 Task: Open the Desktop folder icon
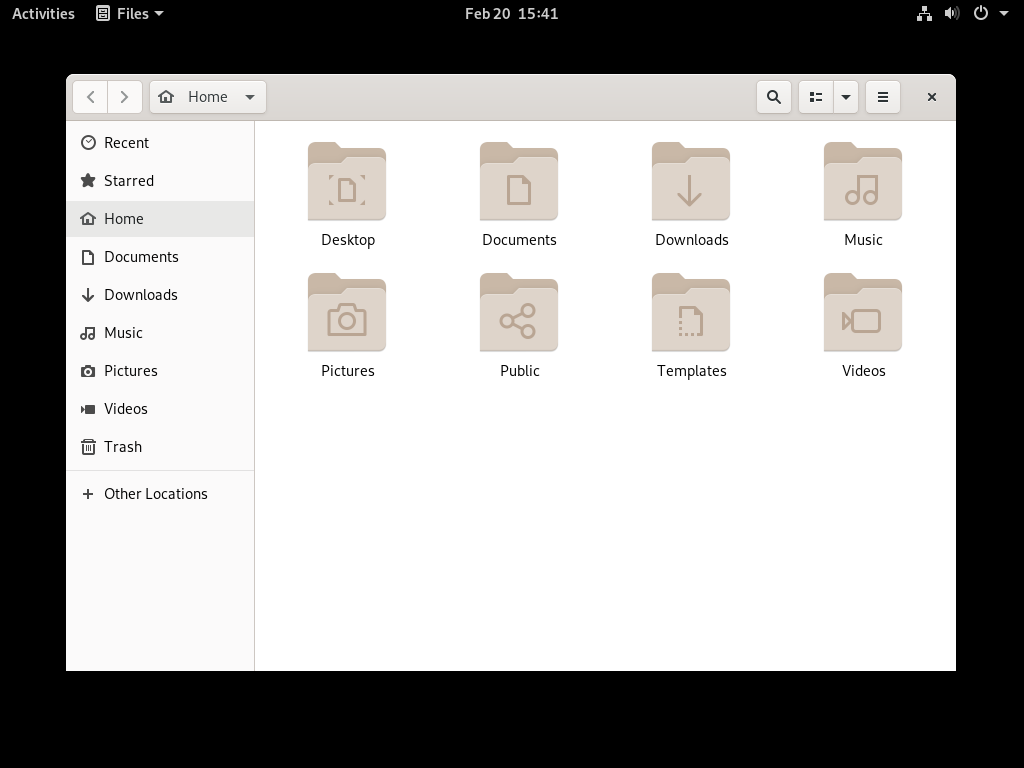pos(347,182)
